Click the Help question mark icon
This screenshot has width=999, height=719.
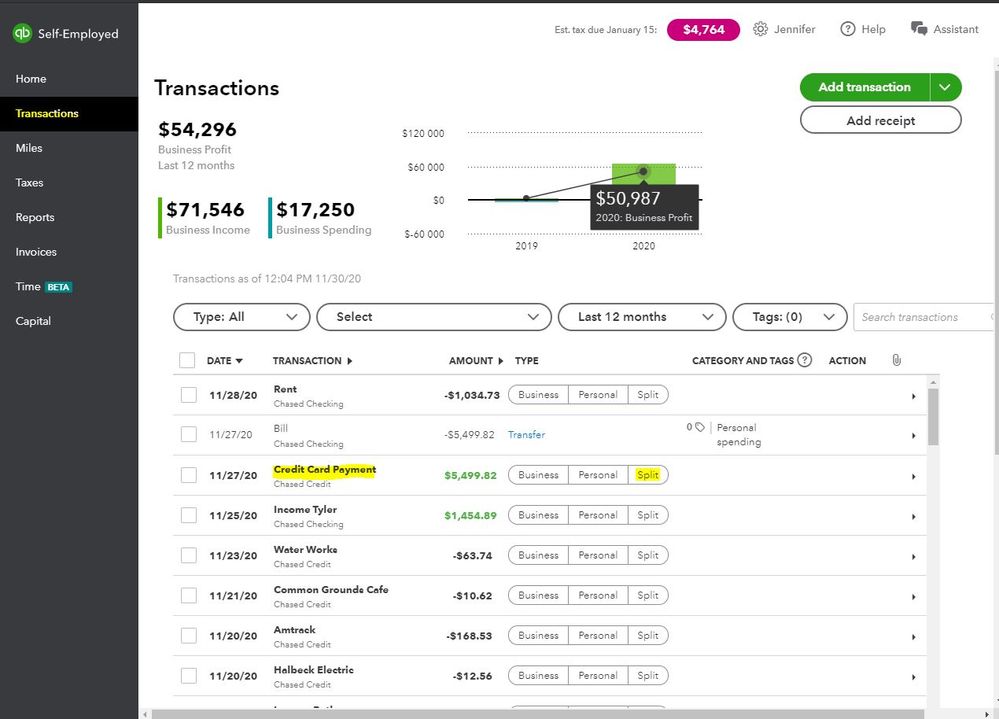(x=847, y=29)
